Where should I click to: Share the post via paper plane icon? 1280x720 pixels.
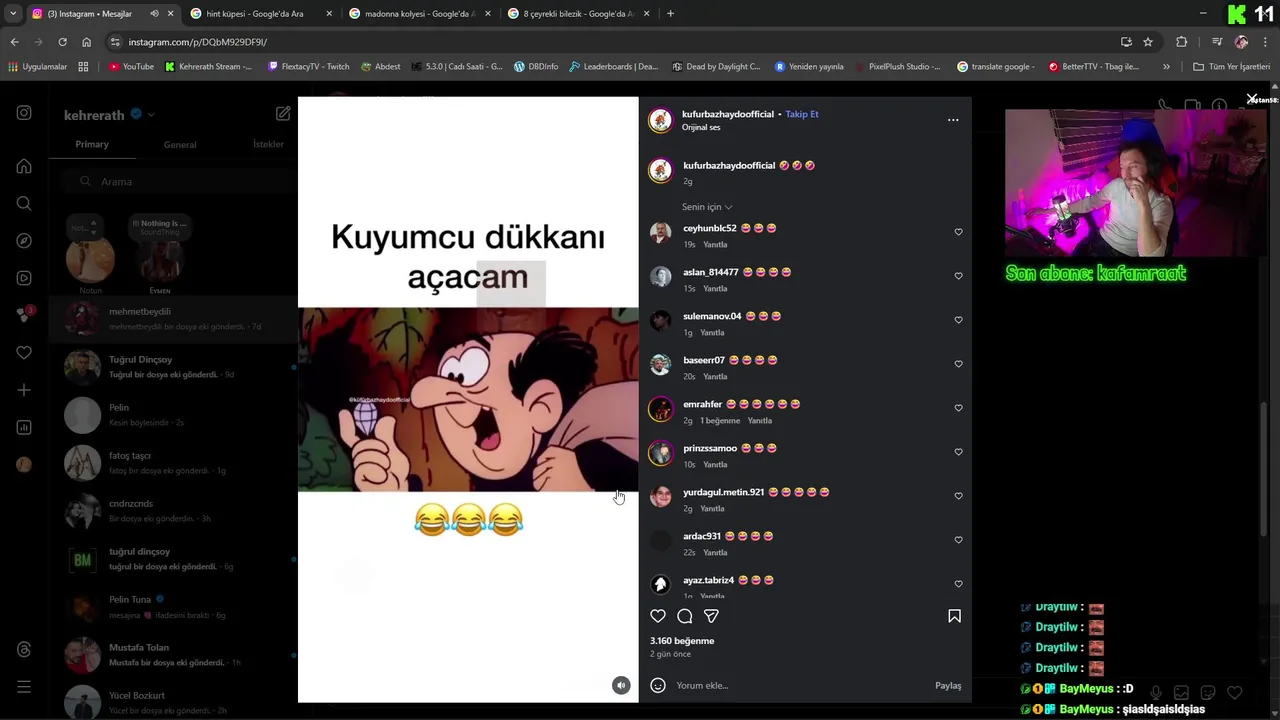click(x=711, y=616)
